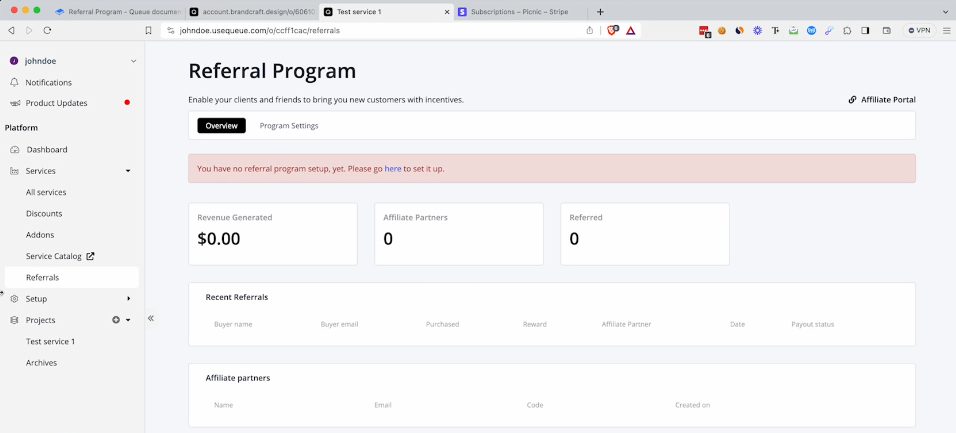956x433 pixels.
Task: Collapse the Services section arrow
Action: pyautogui.click(x=128, y=171)
